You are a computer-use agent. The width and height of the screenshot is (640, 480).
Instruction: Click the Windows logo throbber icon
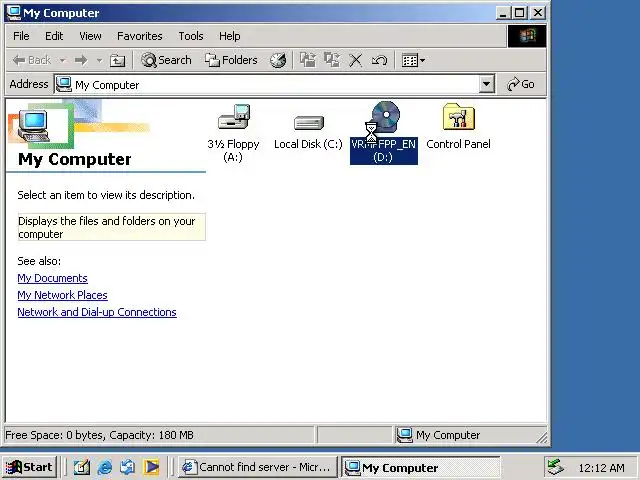click(527, 36)
